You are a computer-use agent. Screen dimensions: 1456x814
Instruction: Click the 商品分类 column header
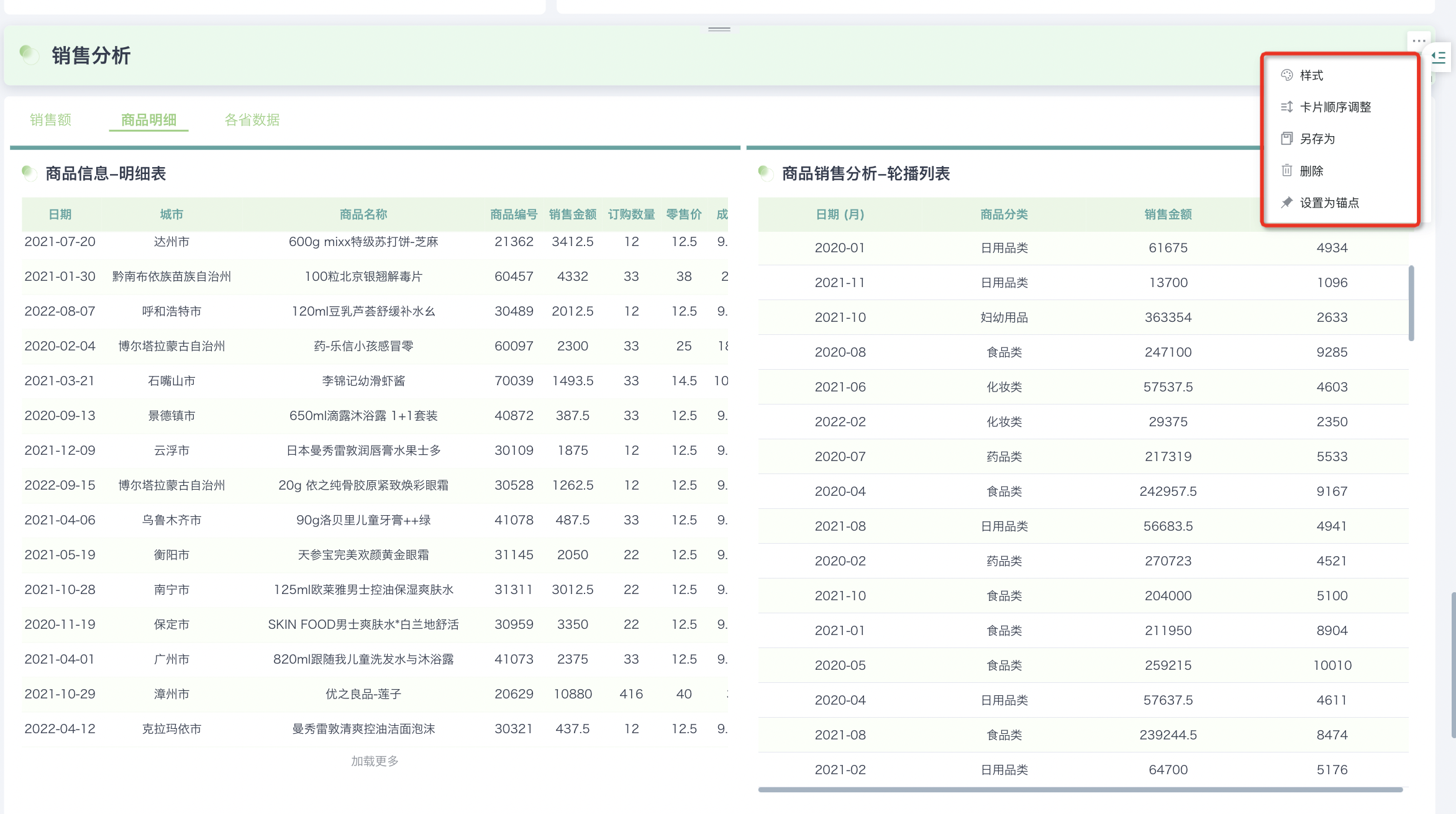pos(1004,214)
